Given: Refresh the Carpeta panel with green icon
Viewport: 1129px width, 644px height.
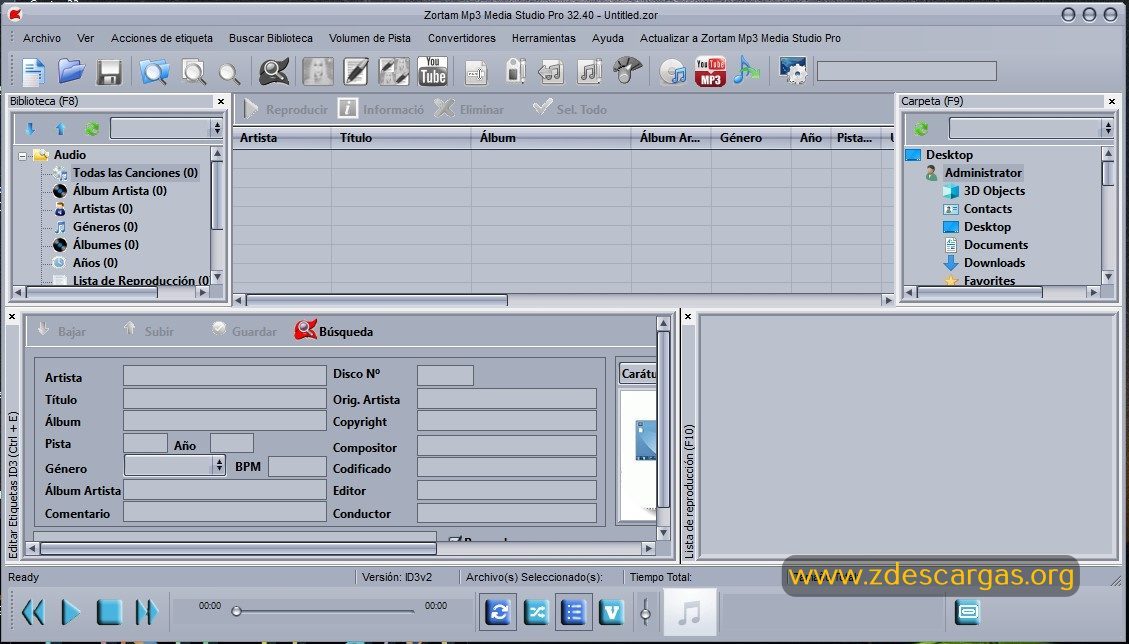Looking at the screenshot, I should (921, 129).
